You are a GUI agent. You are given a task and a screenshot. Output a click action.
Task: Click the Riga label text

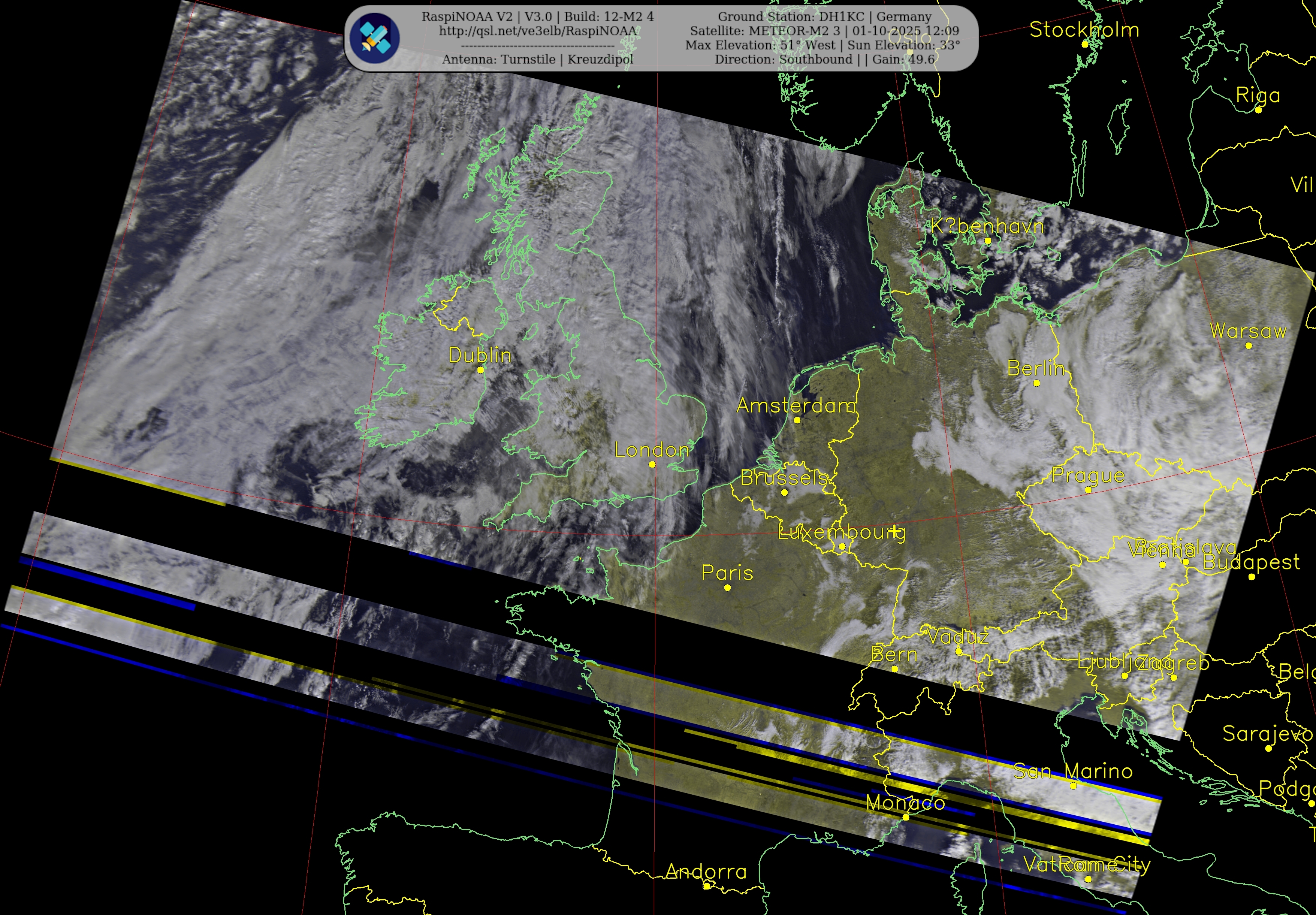pyautogui.click(x=1258, y=95)
